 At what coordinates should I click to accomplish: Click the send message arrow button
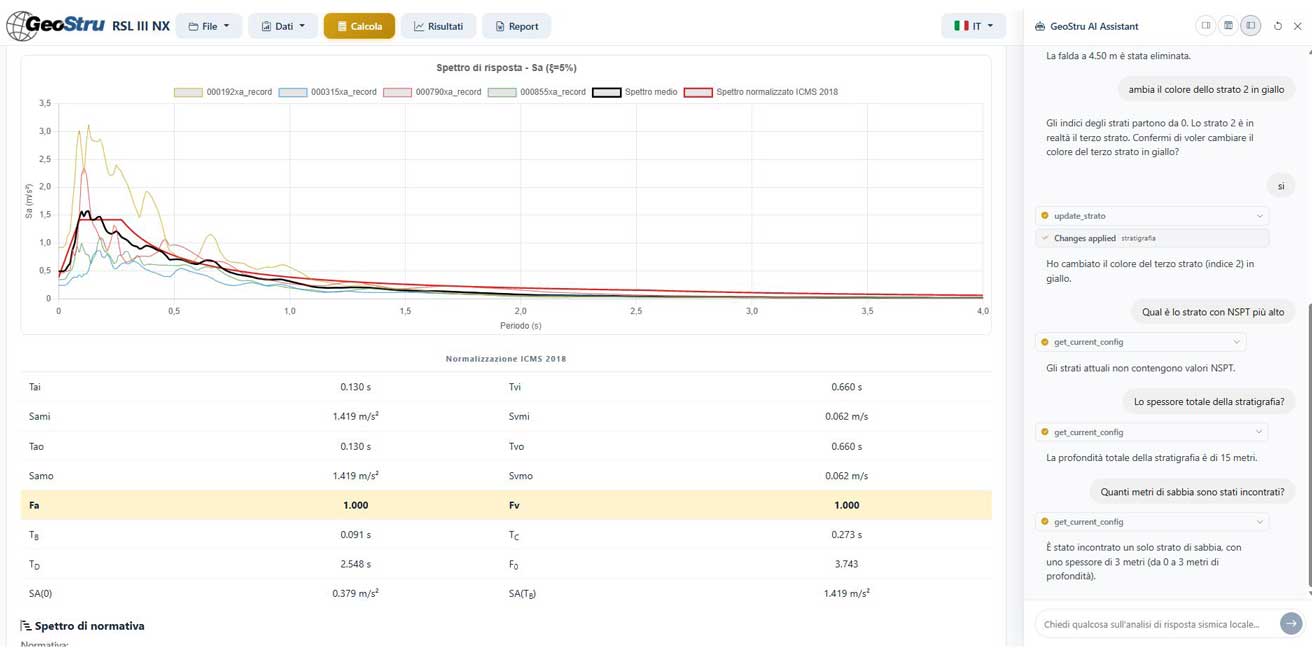[x=1290, y=623]
